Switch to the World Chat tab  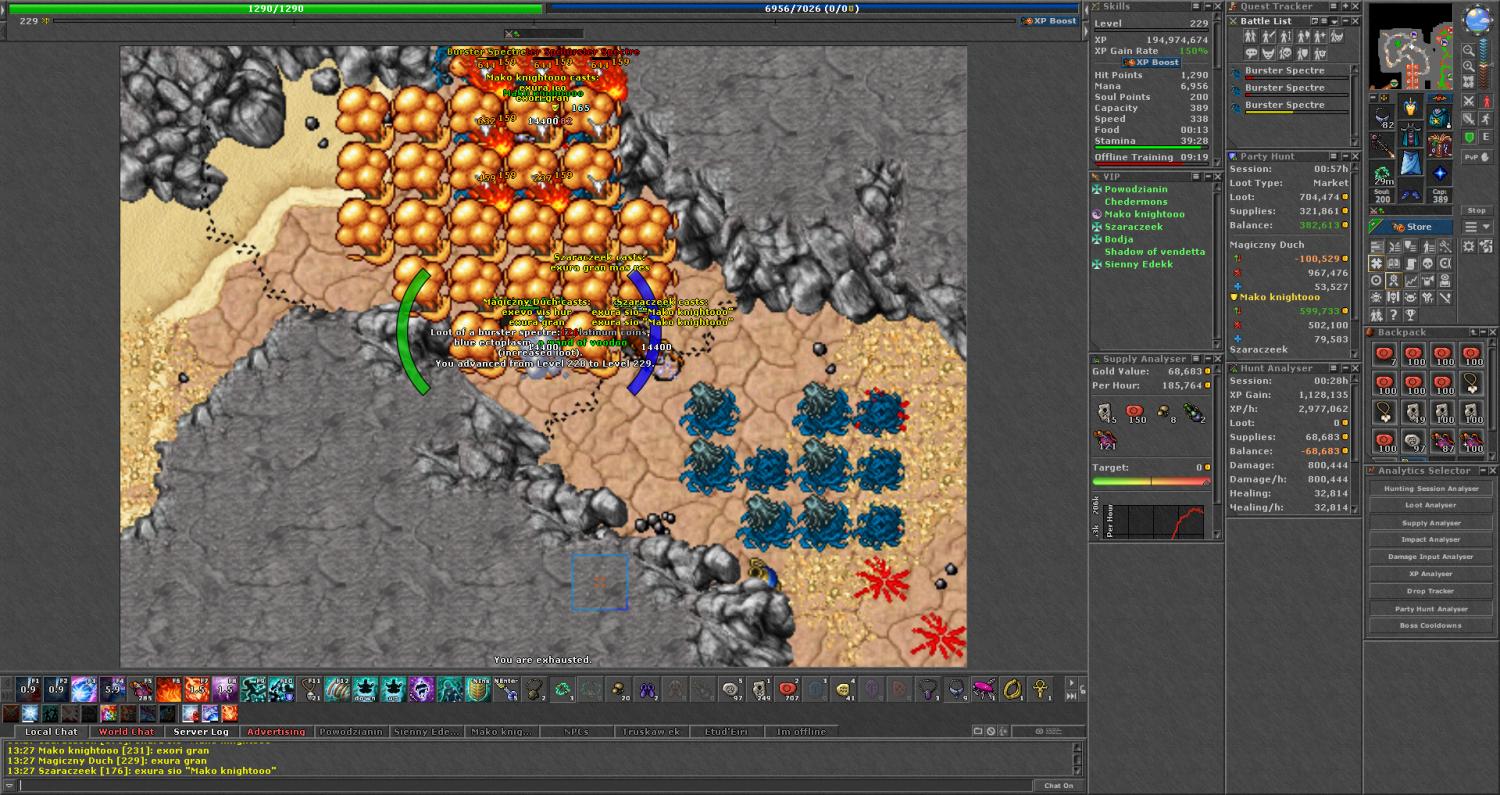click(127, 732)
